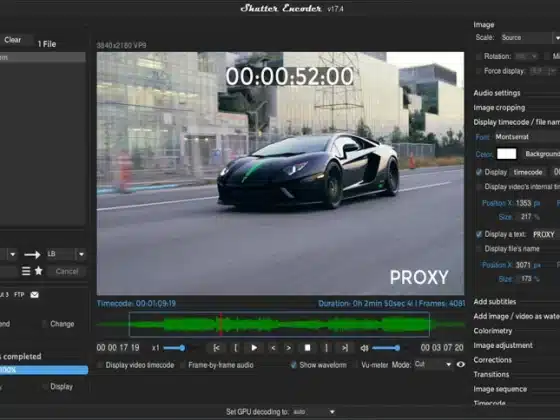Enable Display video's internal timecode
Image resolution: width=560 pixels, height=420 pixels.
coord(479,187)
